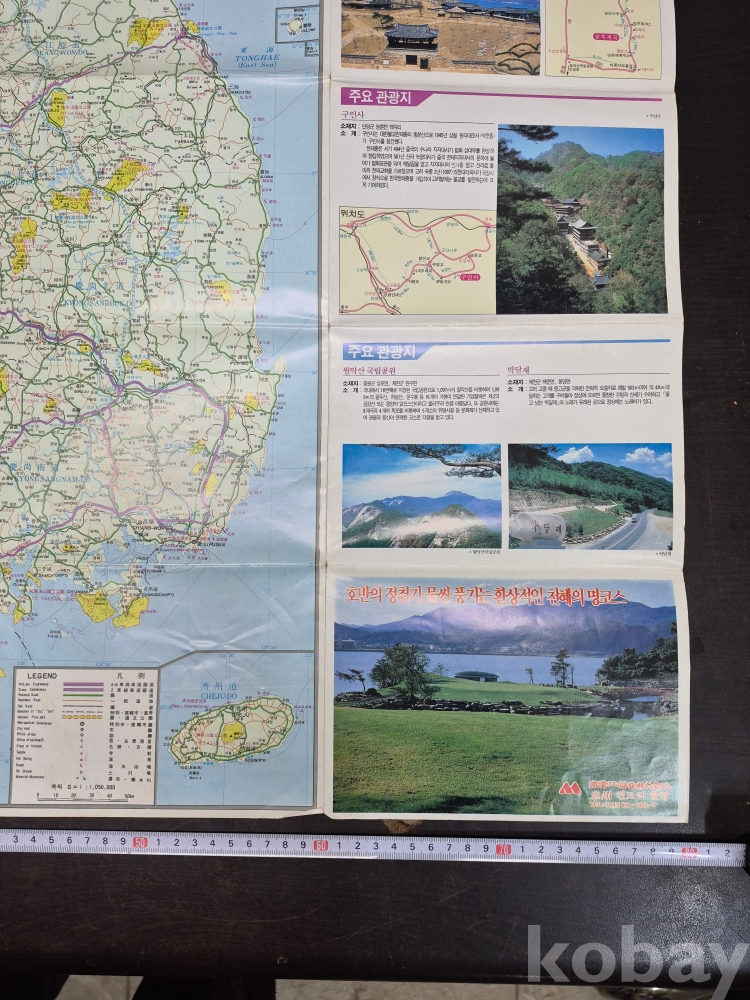Open the 구인사 temple valley photo
This screenshot has width=750, height=1000.
coord(581,219)
